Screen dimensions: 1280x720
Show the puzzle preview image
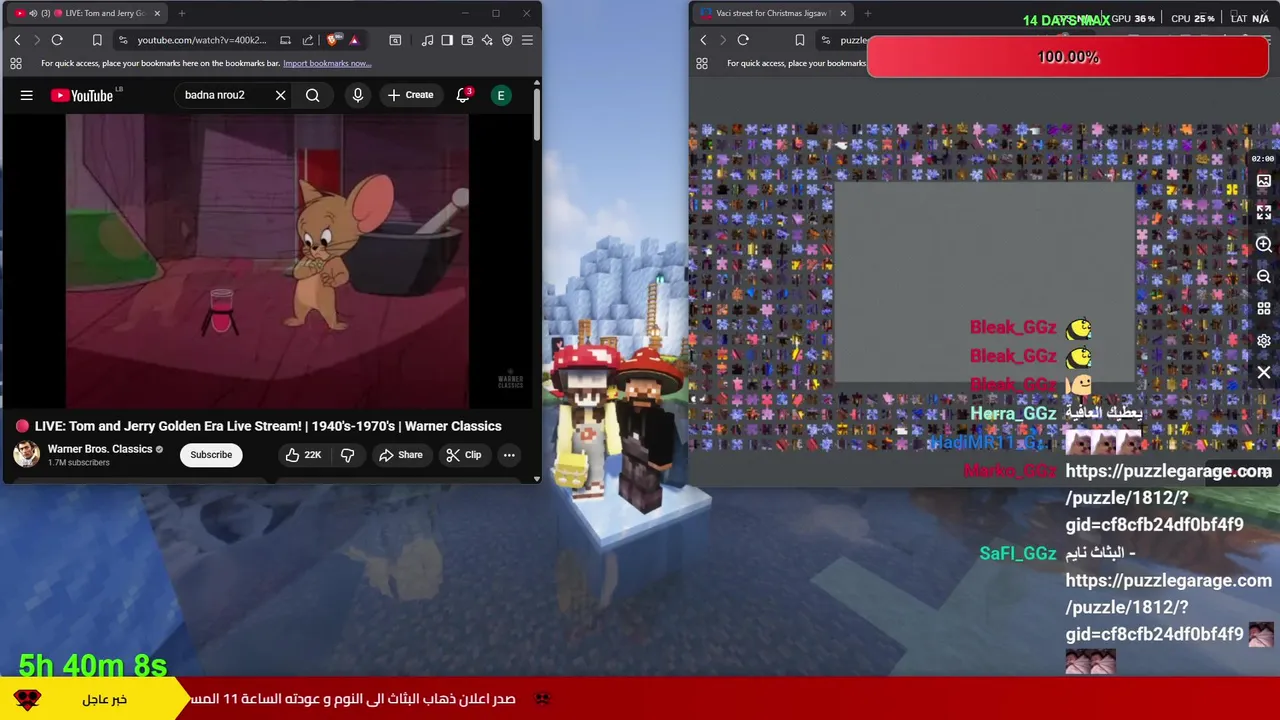(x=1264, y=181)
